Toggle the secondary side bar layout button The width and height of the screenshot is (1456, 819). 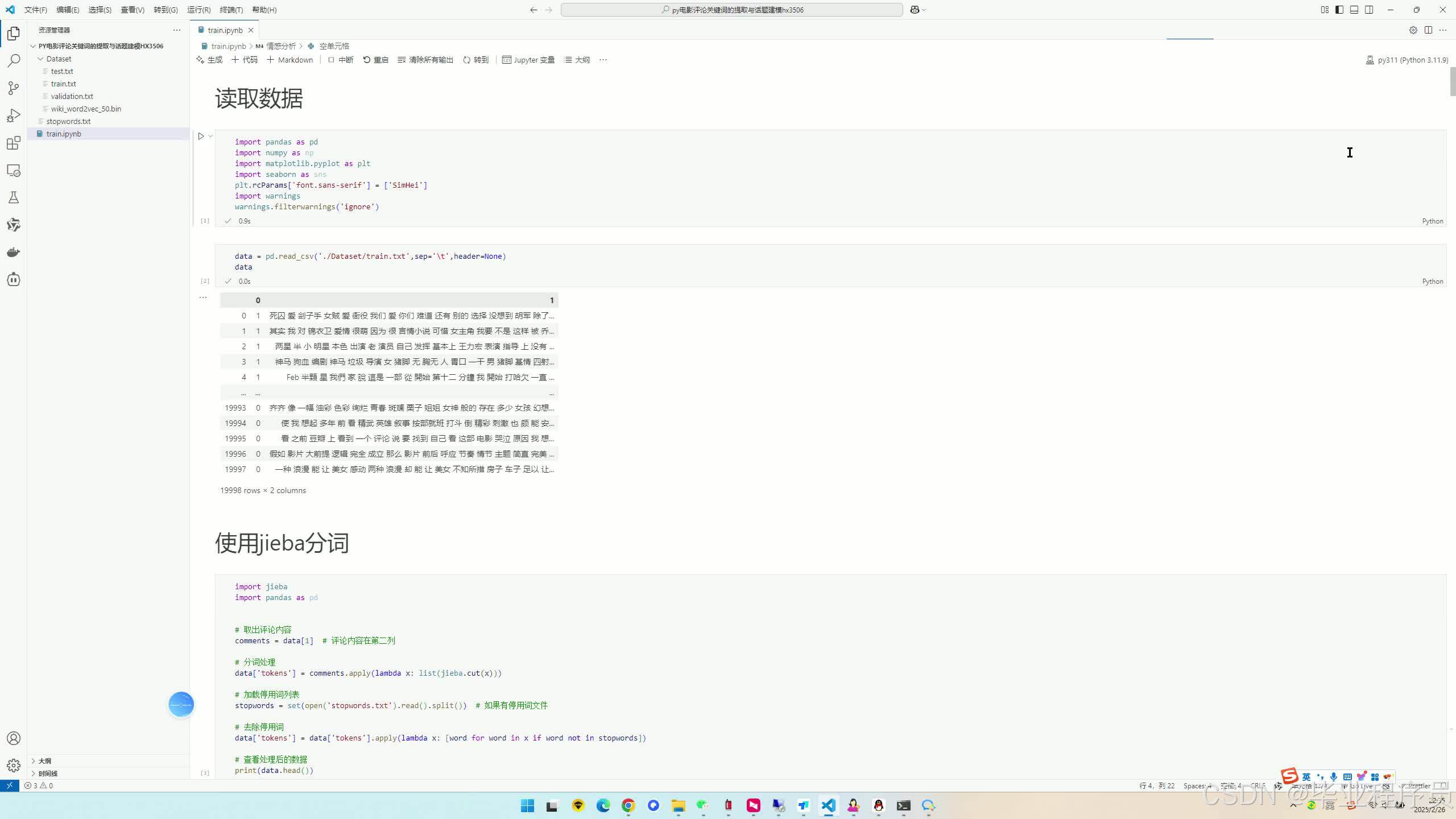point(1369,10)
